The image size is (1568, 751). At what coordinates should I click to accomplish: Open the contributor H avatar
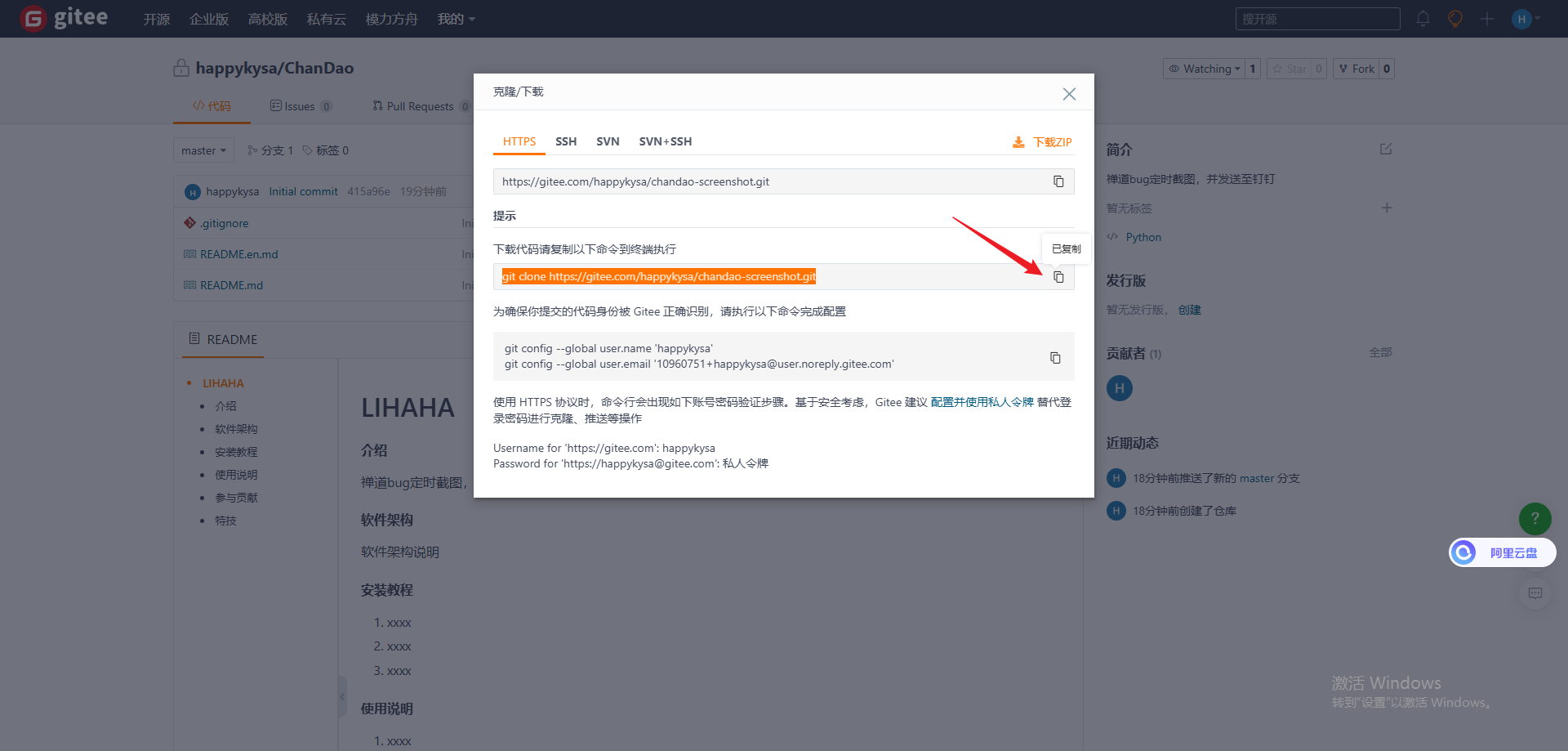1120,388
